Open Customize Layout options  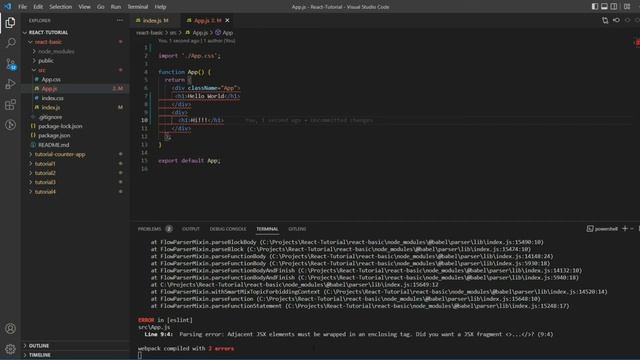[627, 7]
